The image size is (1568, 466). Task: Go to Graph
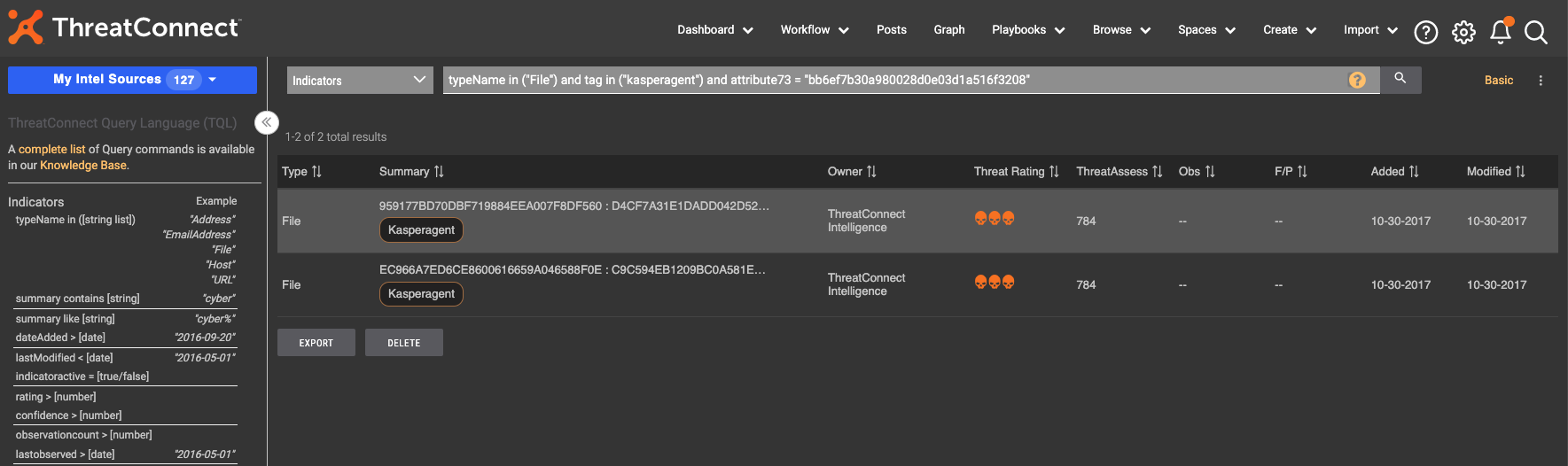949,30
